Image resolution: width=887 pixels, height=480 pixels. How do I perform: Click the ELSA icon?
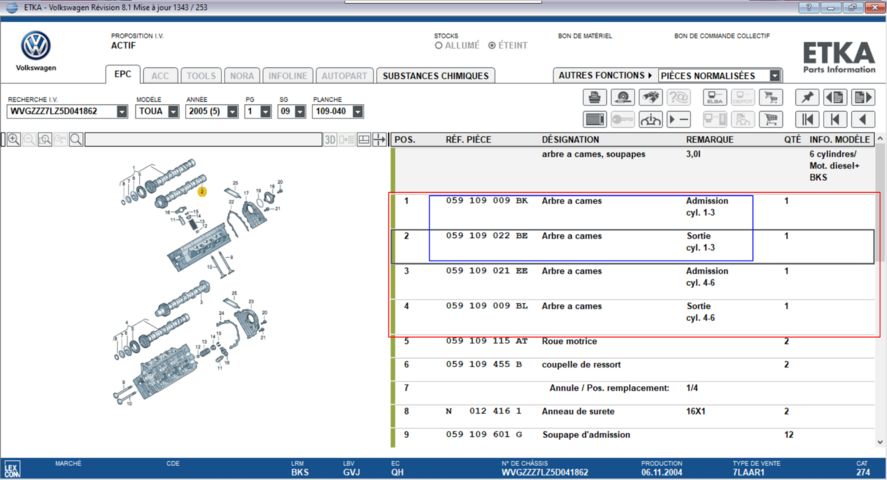pos(715,97)
